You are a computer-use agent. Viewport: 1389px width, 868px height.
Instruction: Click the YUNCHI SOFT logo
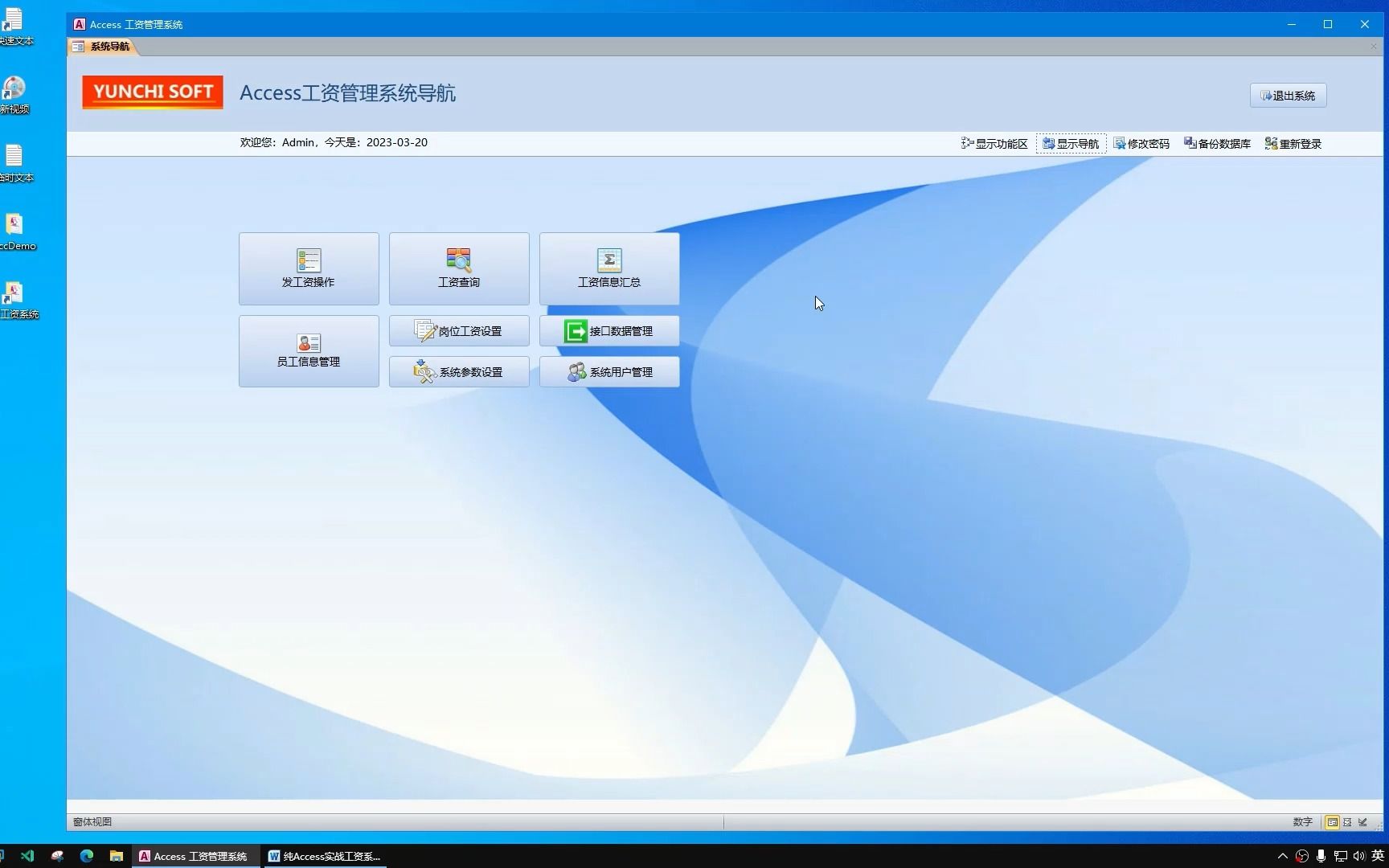pyautogui.click(x=151, y=92)
